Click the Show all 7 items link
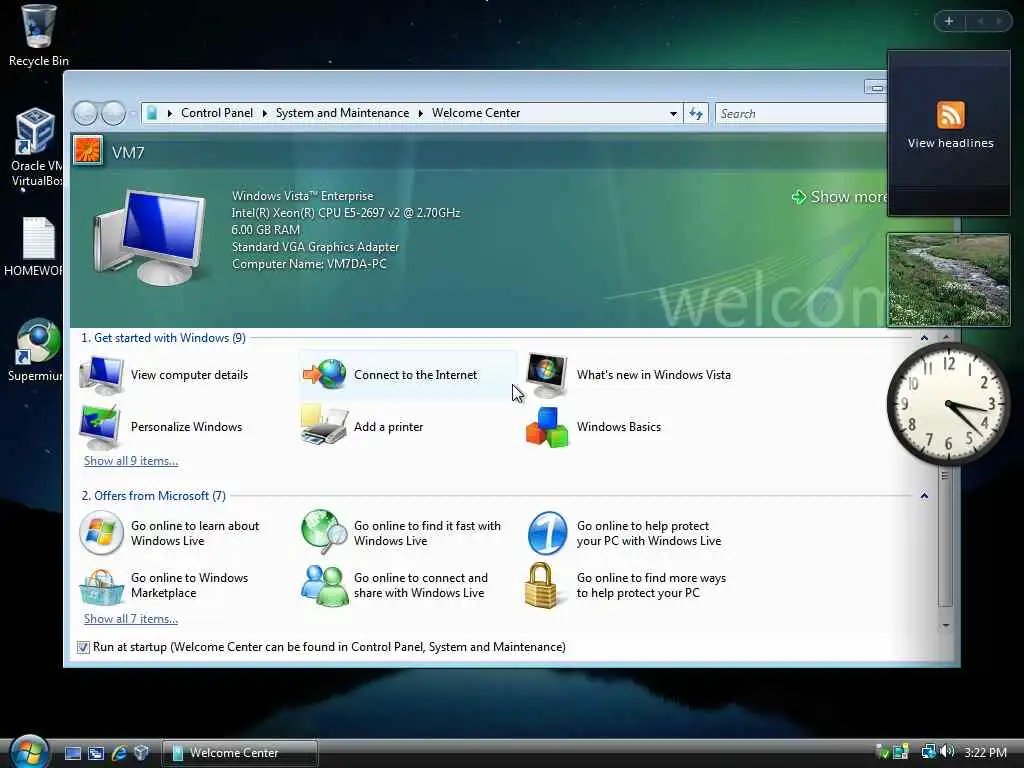Viewport: 1024px width, 768px height. point(131,619)
